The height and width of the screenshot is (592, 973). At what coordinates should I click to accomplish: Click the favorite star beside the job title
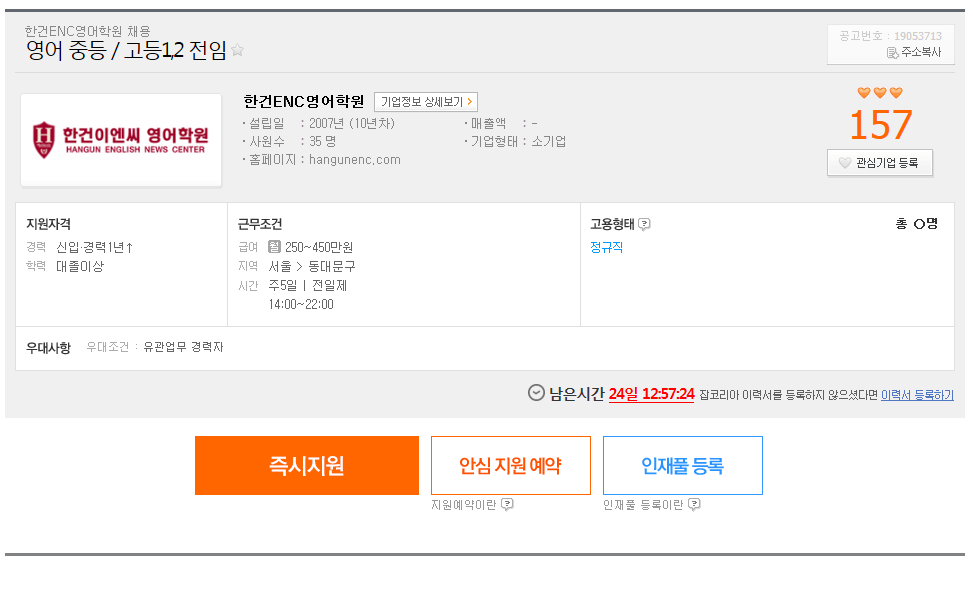tap(237, 50)
